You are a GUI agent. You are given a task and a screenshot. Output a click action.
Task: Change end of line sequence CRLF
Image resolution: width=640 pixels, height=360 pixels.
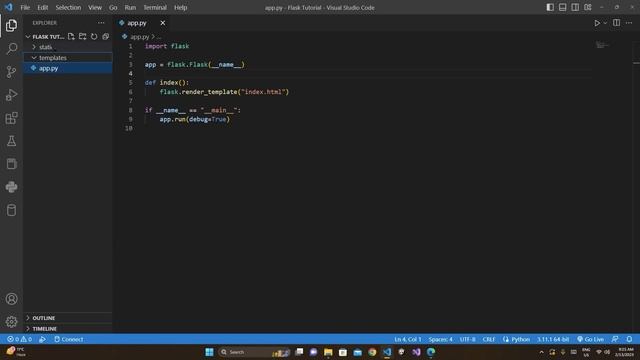coord(489,339)
